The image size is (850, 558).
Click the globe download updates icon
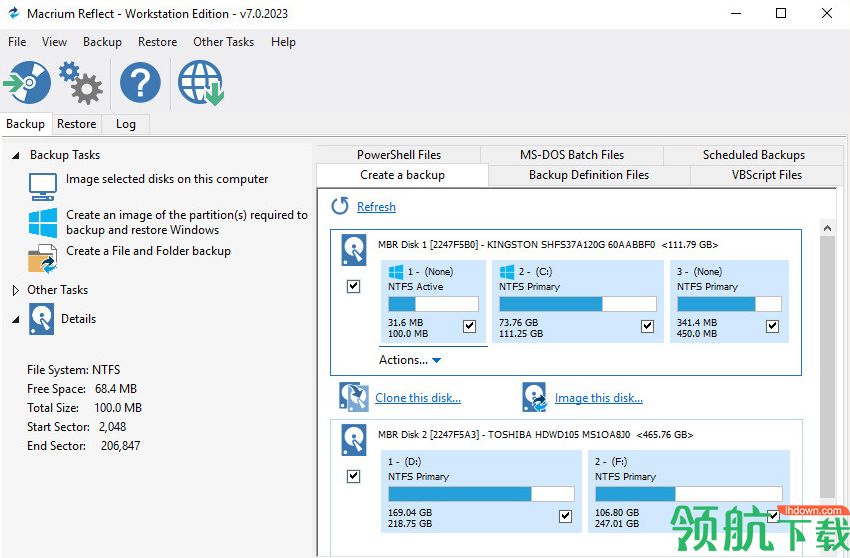click(201, 82)
